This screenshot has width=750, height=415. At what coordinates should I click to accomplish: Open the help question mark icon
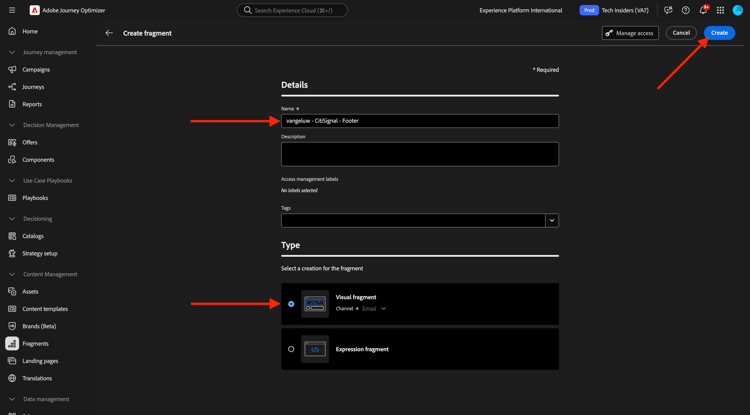click(x=685, y=10)
